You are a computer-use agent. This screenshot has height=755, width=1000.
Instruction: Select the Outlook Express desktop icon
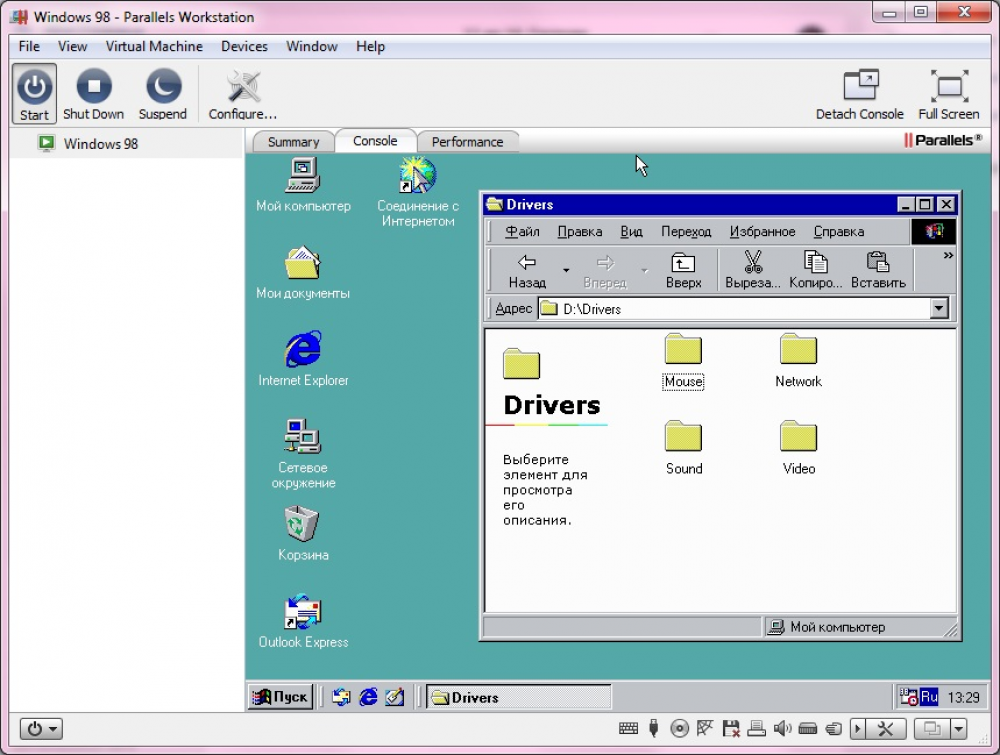coord(303,621)
